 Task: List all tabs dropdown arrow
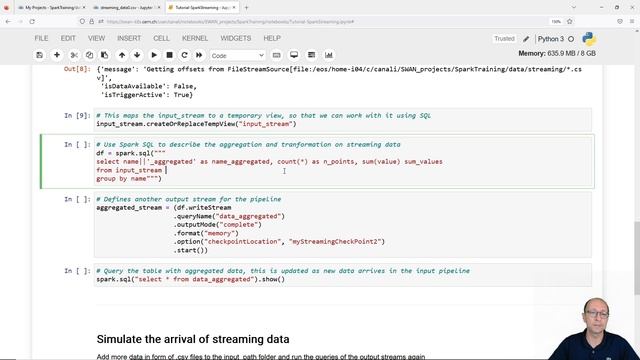pos(573,7)
